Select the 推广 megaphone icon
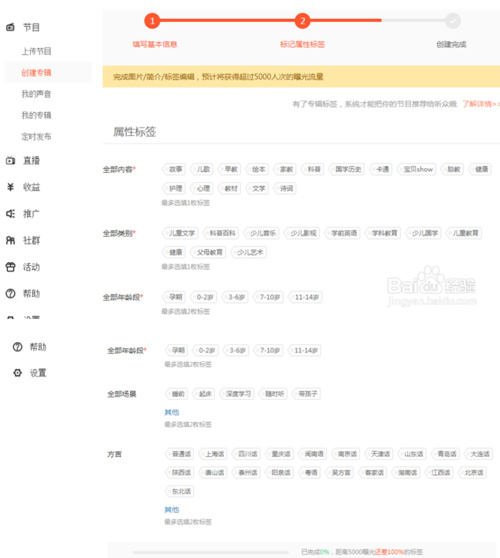Image resolution: width=500 pixels, height=558 pixels. pyautogui.click(x=10, y=214)
